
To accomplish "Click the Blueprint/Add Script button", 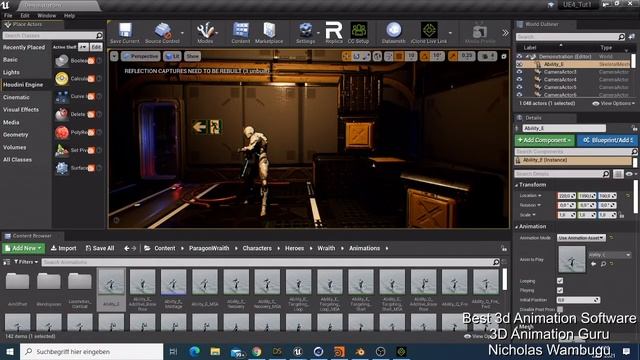I will pyautogui.click(x=607, y=140).
